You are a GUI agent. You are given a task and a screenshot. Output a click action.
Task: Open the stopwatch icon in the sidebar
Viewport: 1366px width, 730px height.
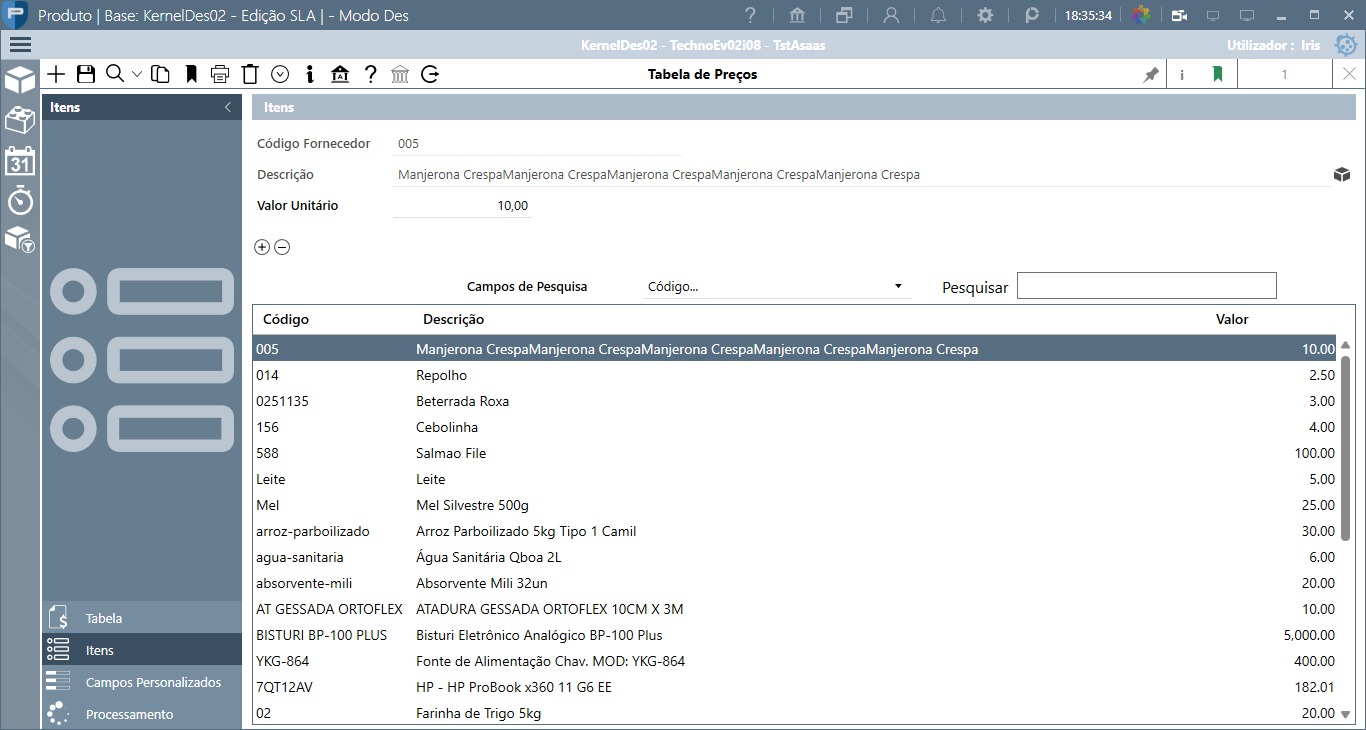(x=20, y=200)
